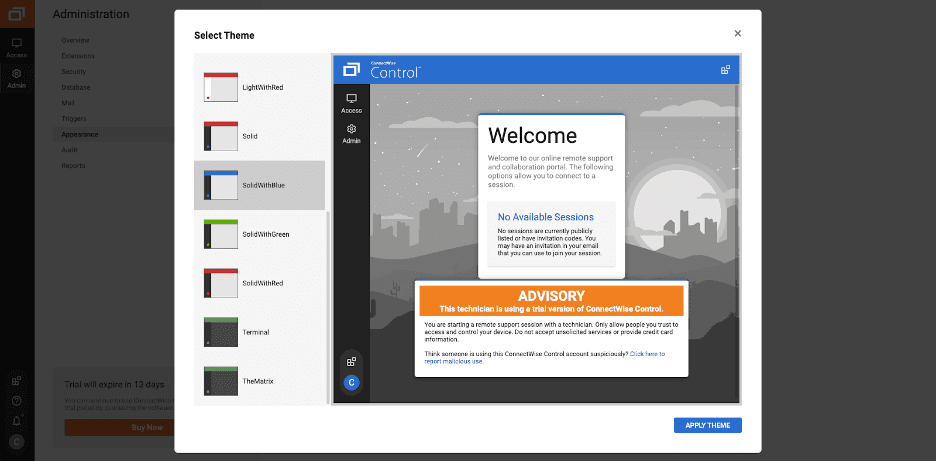Click the Admin gear icon in preview
The image size is (936, 462).
[351, 130]
